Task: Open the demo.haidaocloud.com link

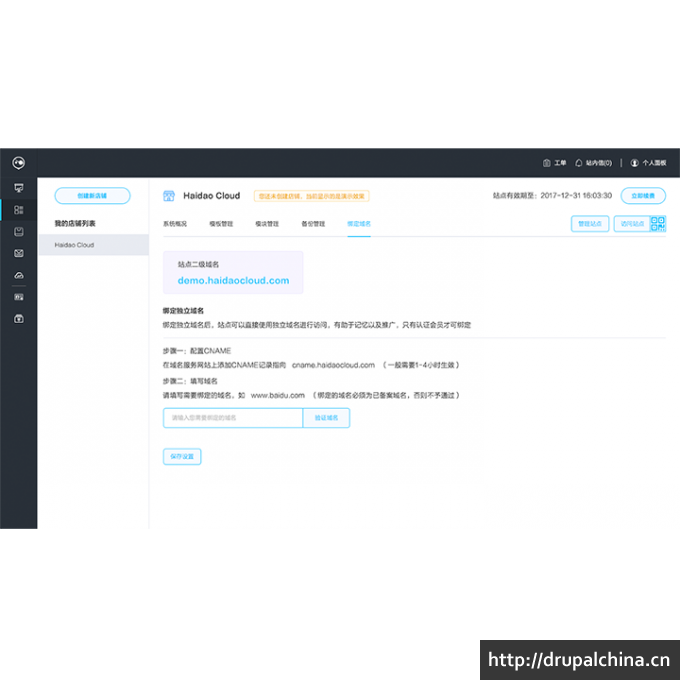Action: [x=233, y=281]
